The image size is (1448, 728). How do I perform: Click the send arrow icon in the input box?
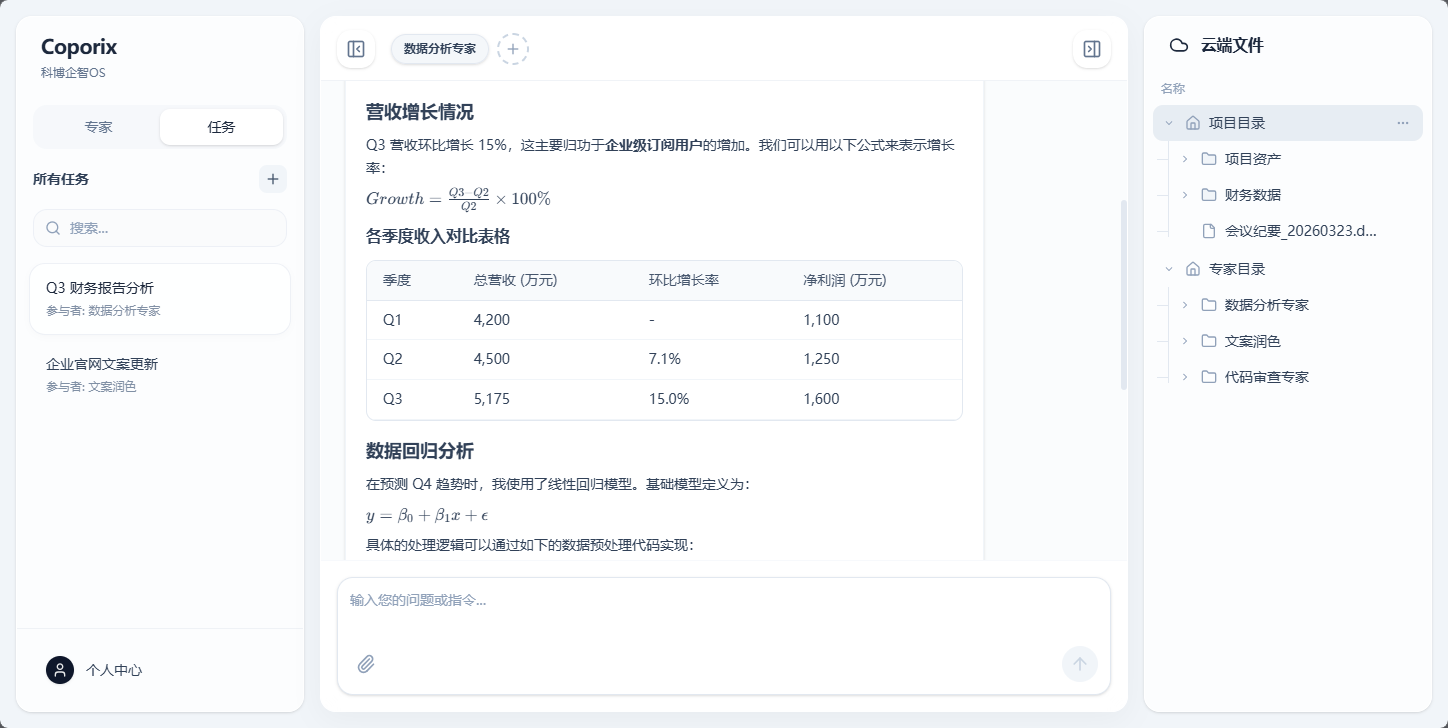(1079, 663)
